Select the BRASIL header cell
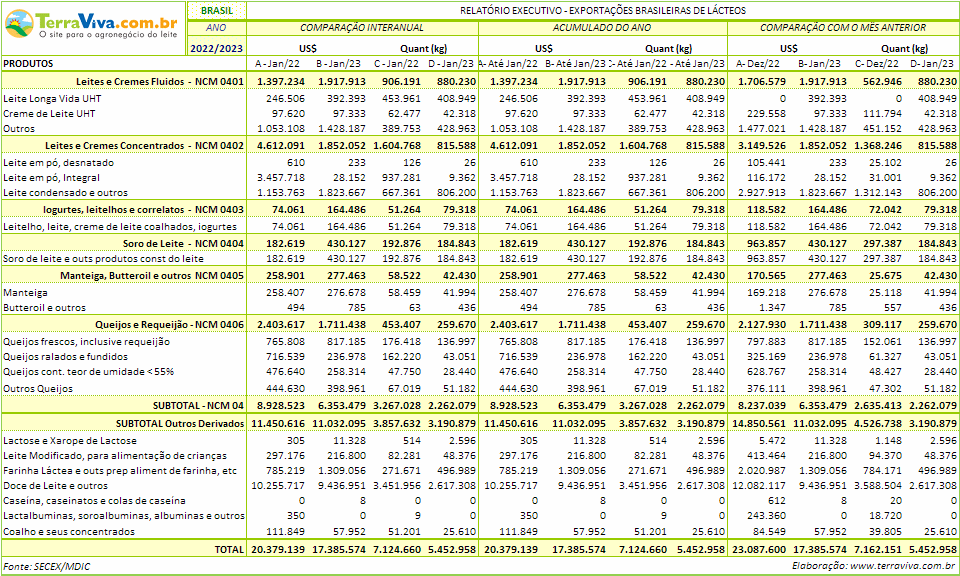 (x=216, y=9)
